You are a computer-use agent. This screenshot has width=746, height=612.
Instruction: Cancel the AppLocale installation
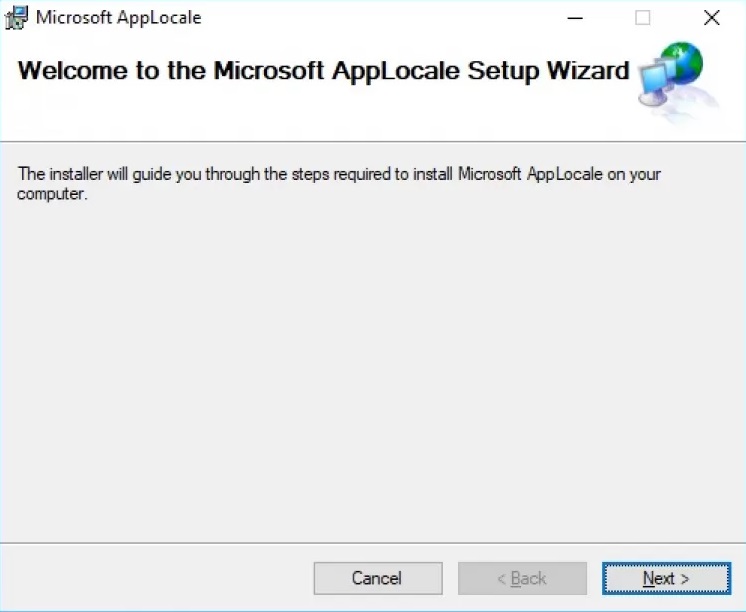[x=377, y=578]
